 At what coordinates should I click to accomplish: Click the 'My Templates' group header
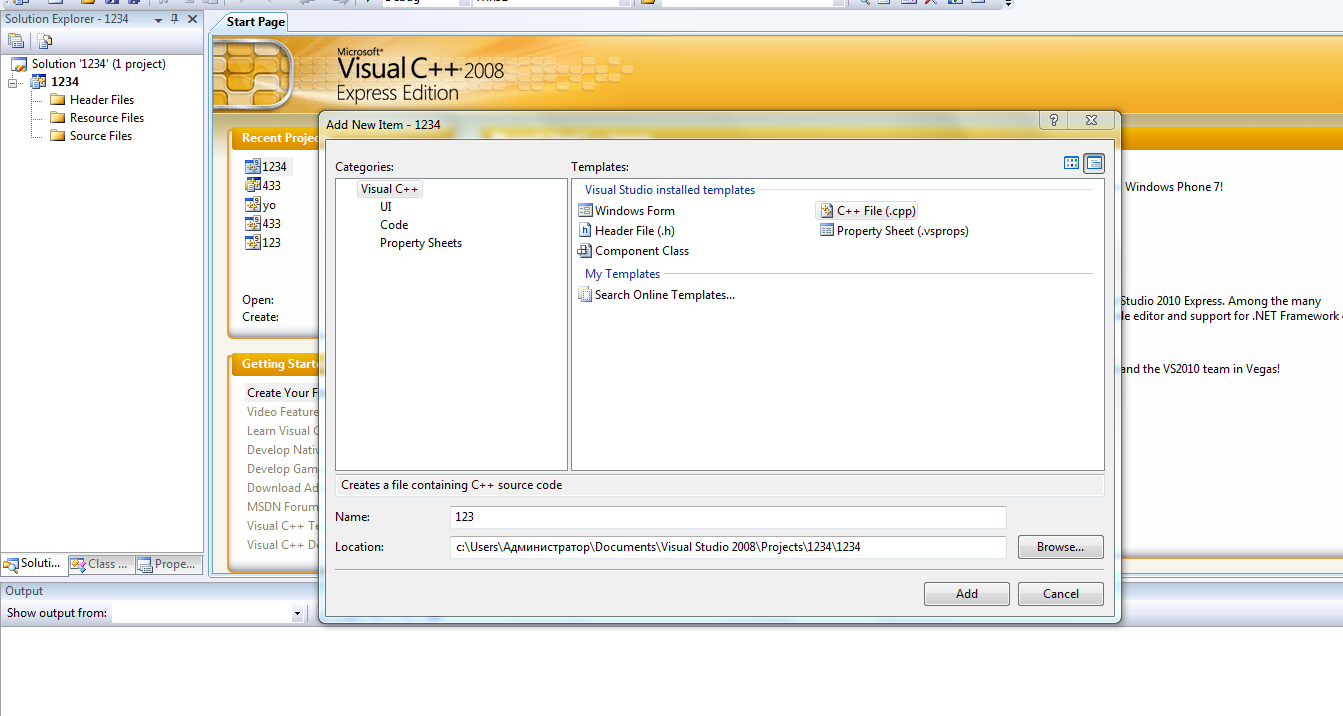622,274
